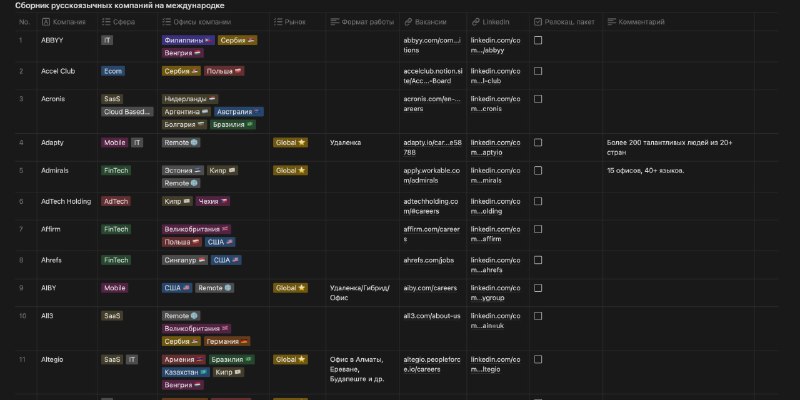Open the Global market select in Altegio row

point(290,359)
